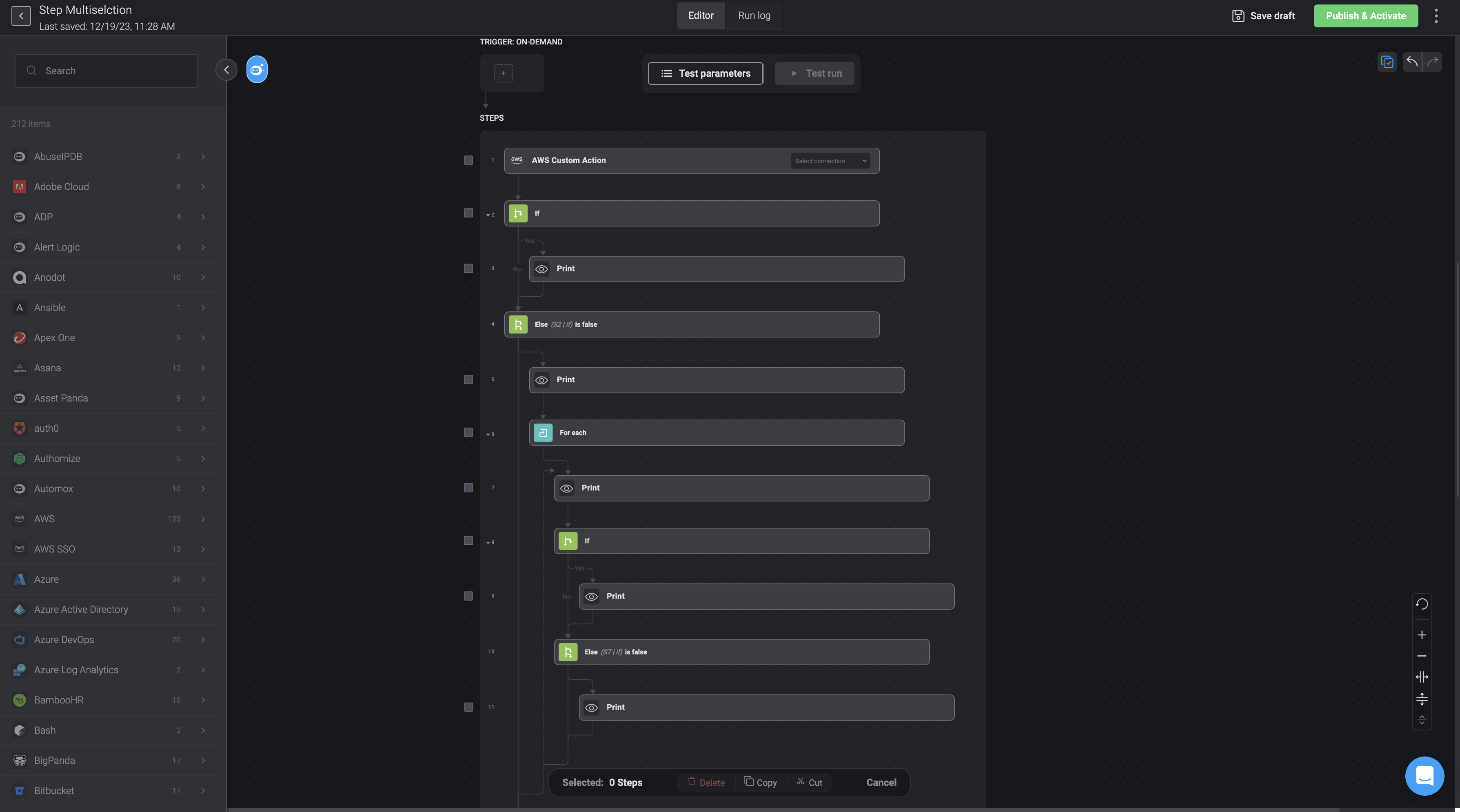1460x812 pixels.
Task: Open Test parameters
Action: (706, 74)
